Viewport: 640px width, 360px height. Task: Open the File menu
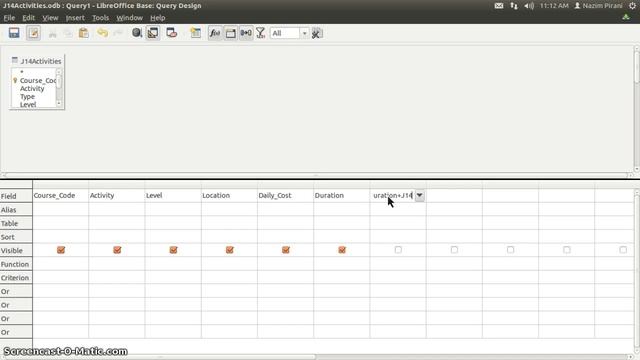(9, 18)
